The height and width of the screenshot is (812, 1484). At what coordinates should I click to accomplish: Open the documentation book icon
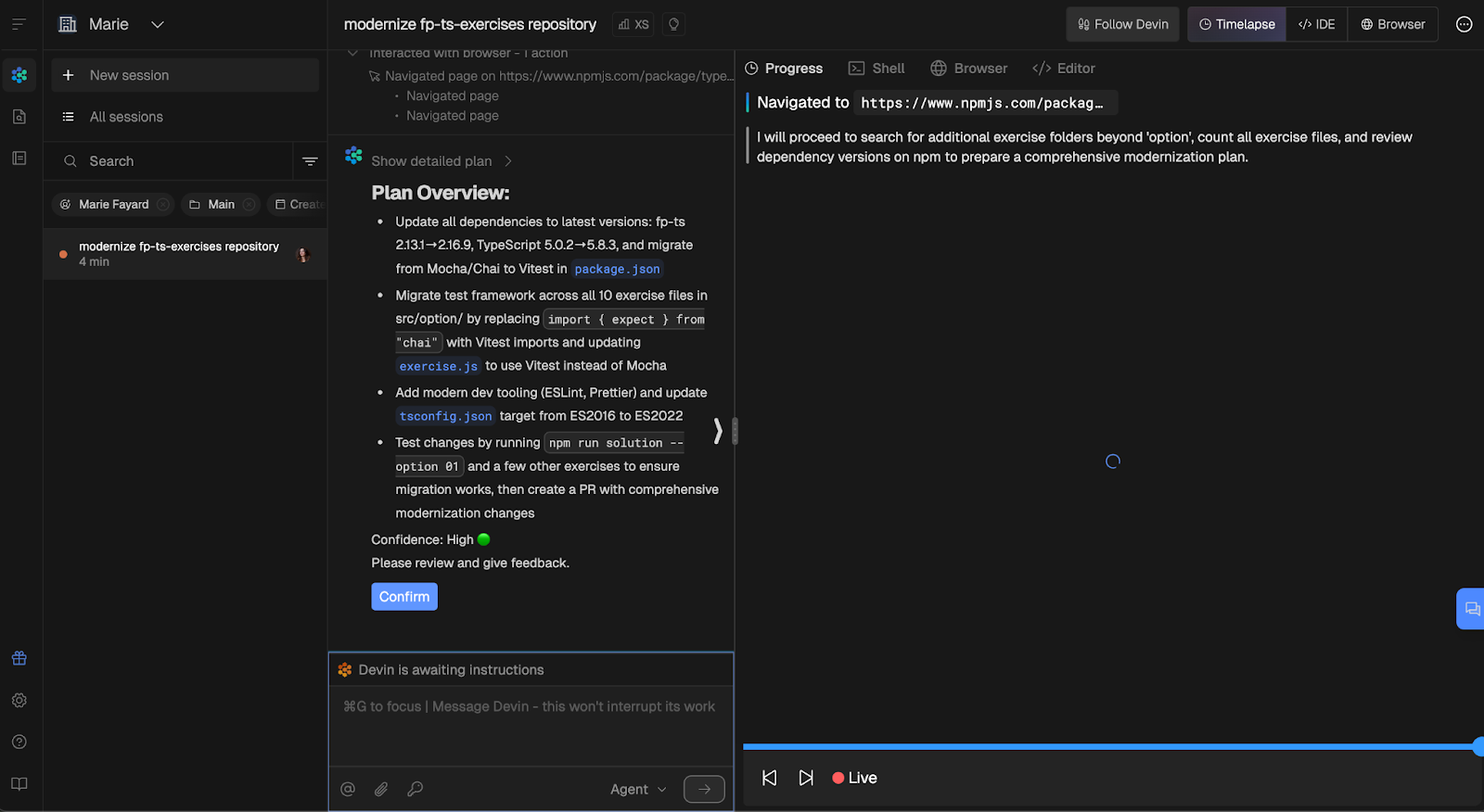[x=19, y=783]
